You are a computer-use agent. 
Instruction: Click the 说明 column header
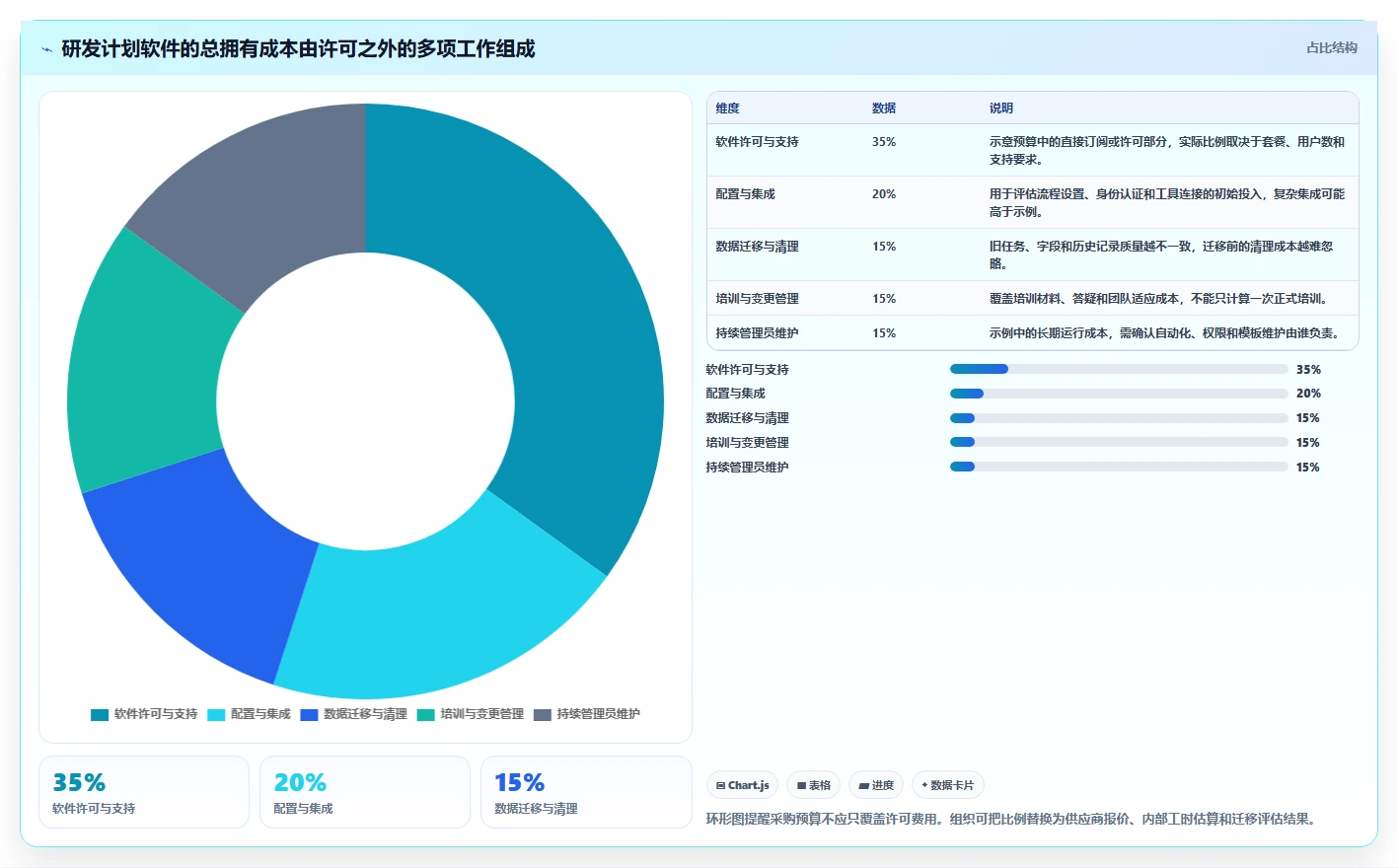[1001, 108]
